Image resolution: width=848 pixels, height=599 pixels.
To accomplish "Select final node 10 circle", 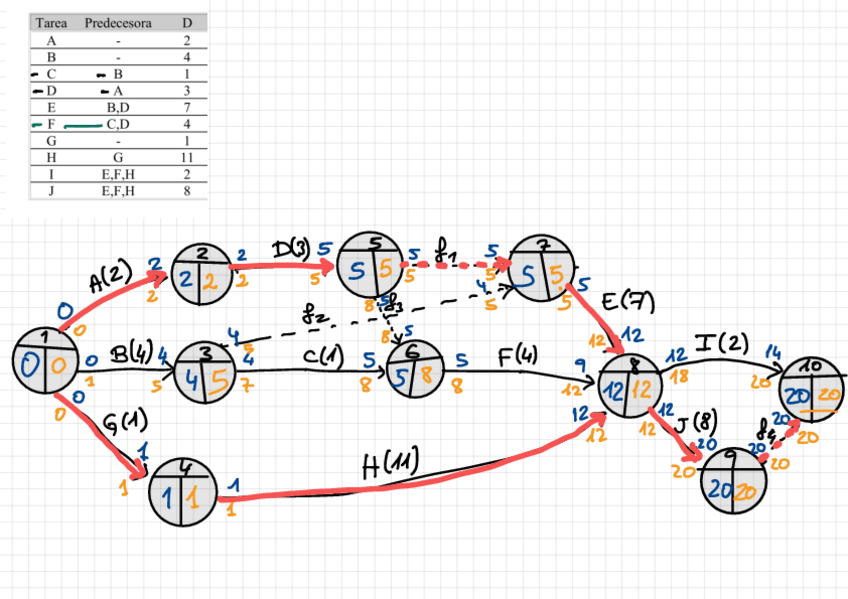I will coord(812,389).
